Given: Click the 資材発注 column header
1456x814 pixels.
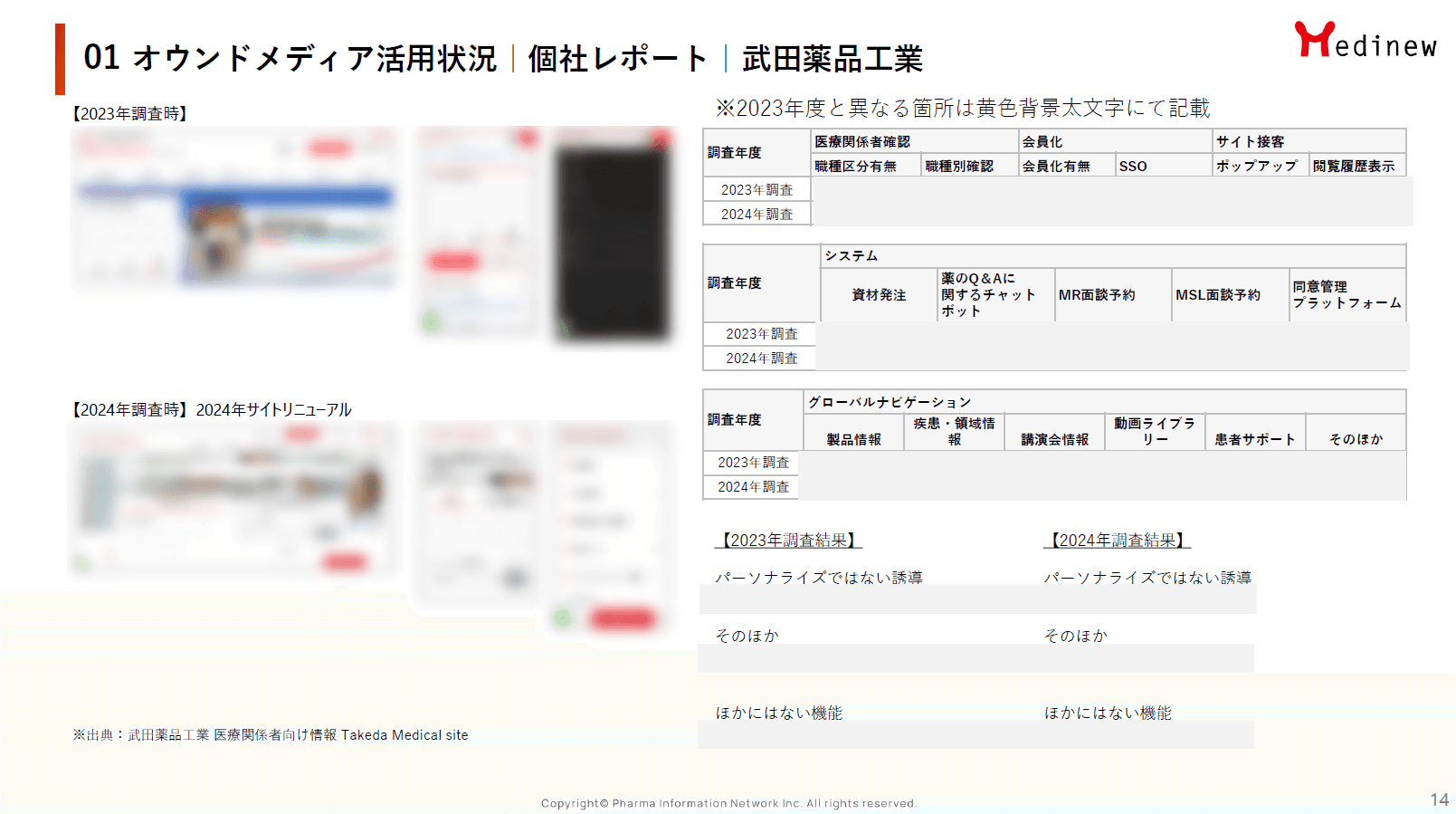Looking at the screenshot, I should coord(879,294).
